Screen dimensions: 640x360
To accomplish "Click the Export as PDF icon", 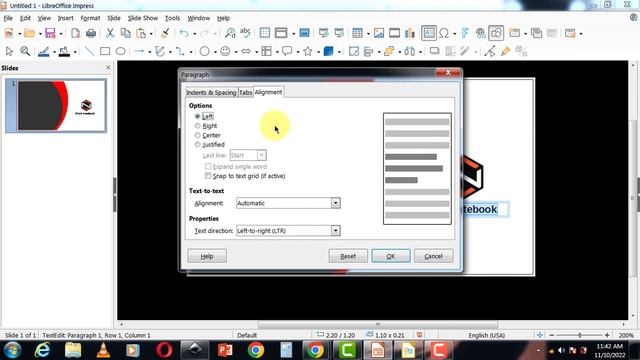I will tap(76, 33).
